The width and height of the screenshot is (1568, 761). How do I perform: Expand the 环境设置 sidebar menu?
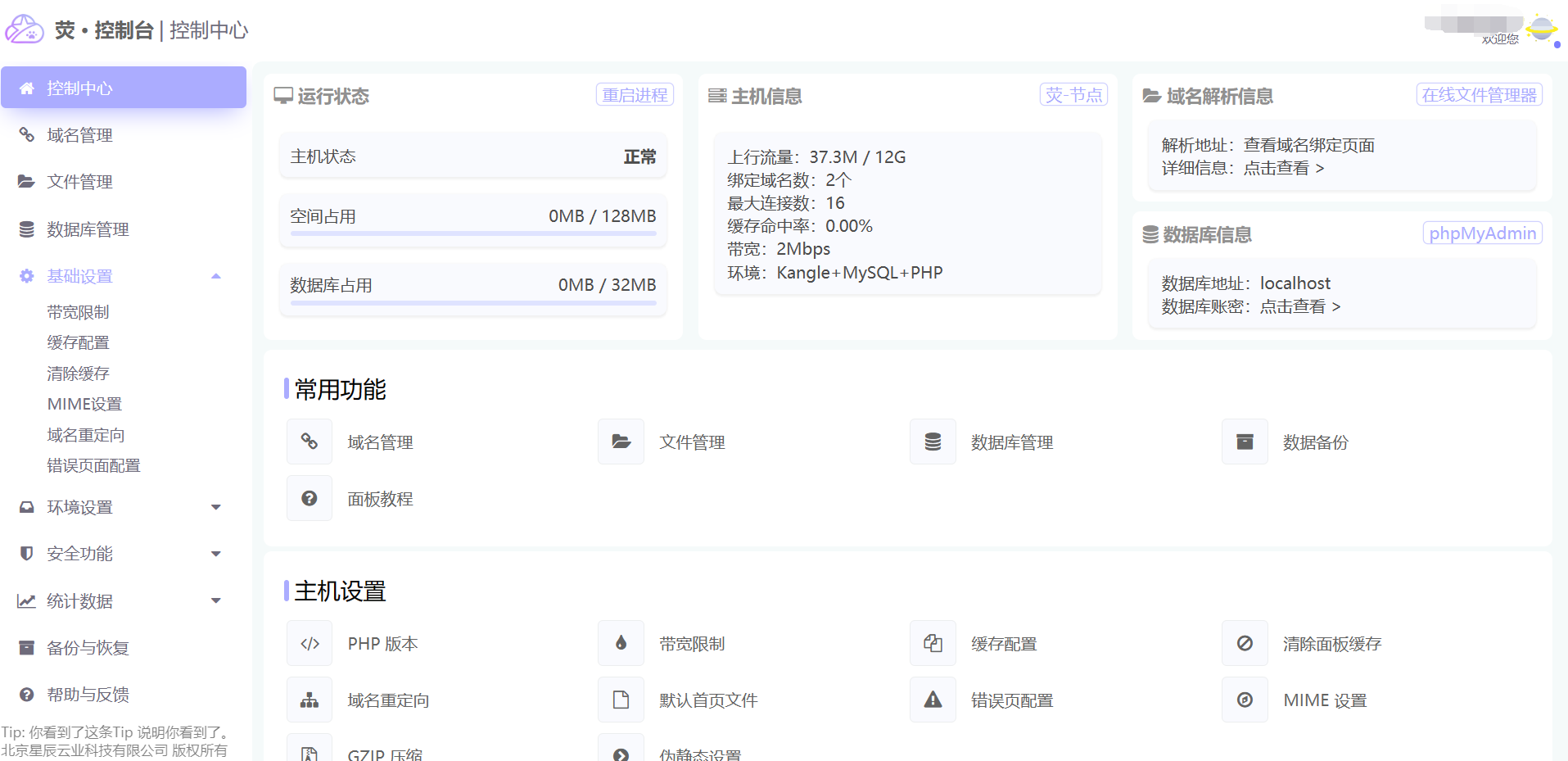point(216,507)
